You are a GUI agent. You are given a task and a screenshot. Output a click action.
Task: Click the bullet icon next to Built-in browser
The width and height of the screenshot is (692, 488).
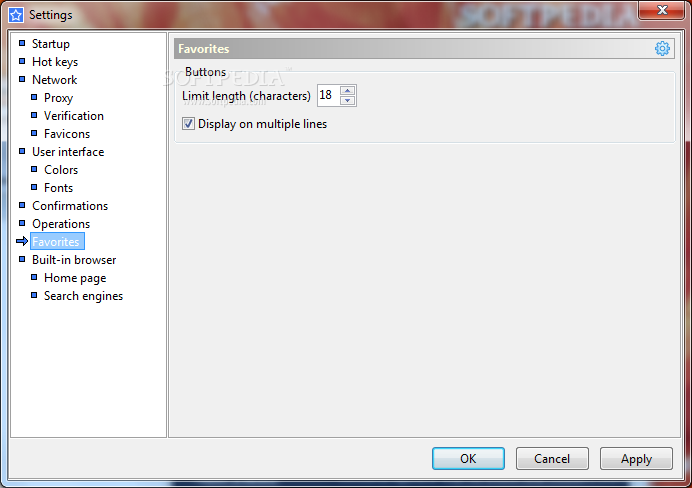tap(22, 259)
